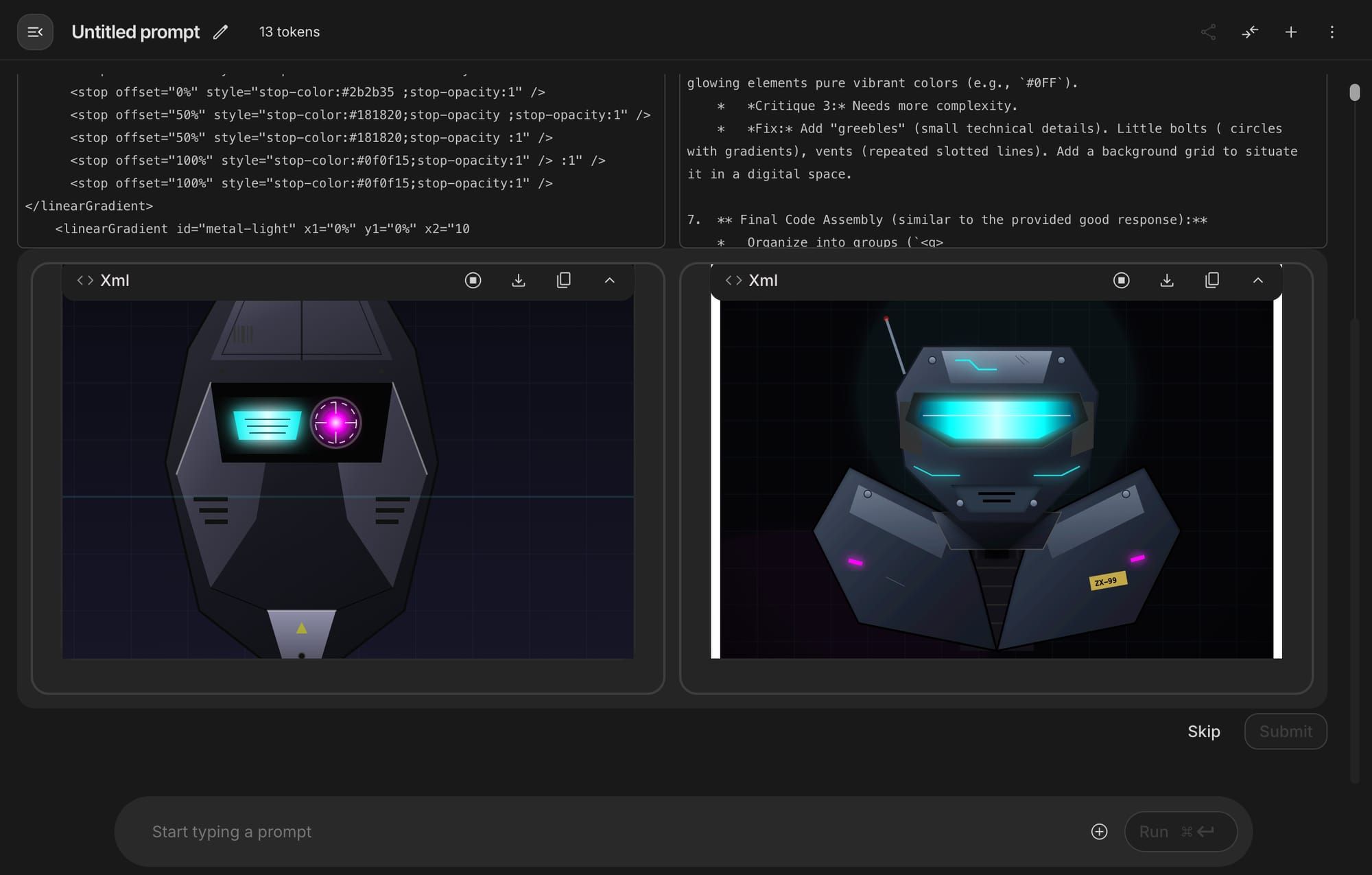
Task: Toggle the left sidebar menu icon
Action: (x=35, y=32)
